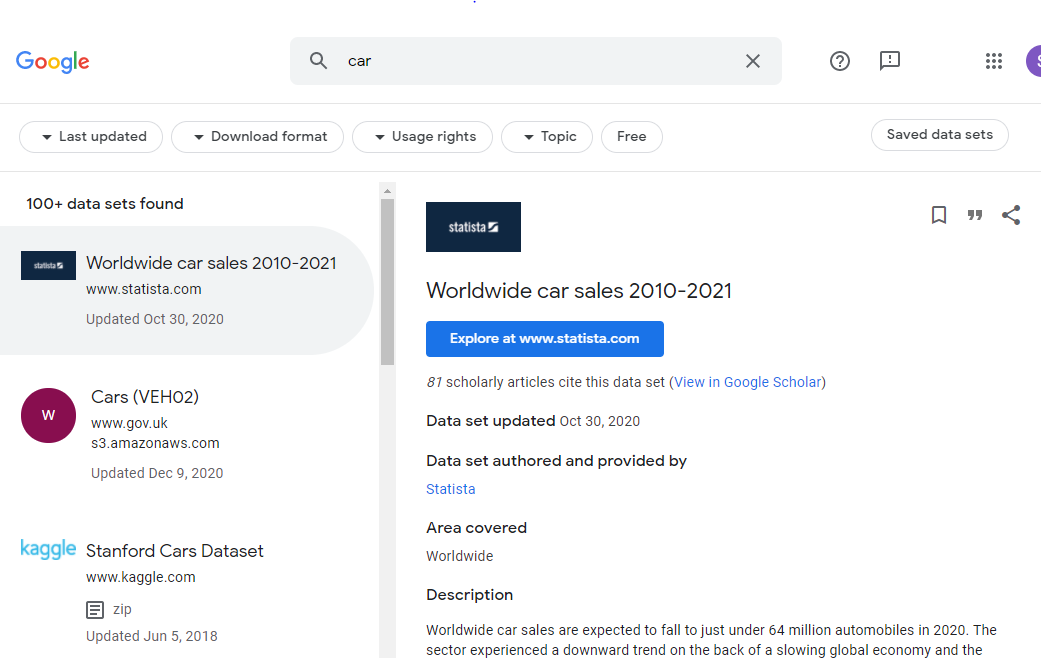Click www.gov.uk source text
The image size is (1041, 658).
coord(129,424)
